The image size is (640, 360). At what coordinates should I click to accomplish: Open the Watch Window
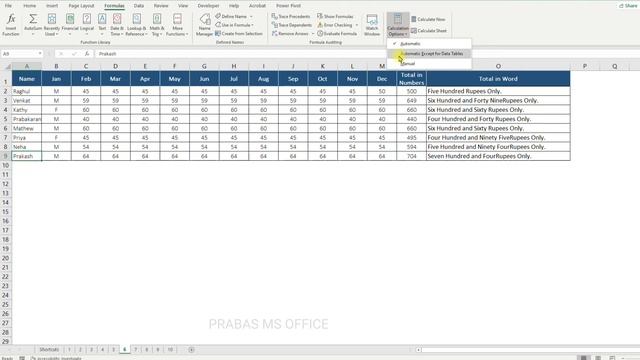click(x=372, y=24)
